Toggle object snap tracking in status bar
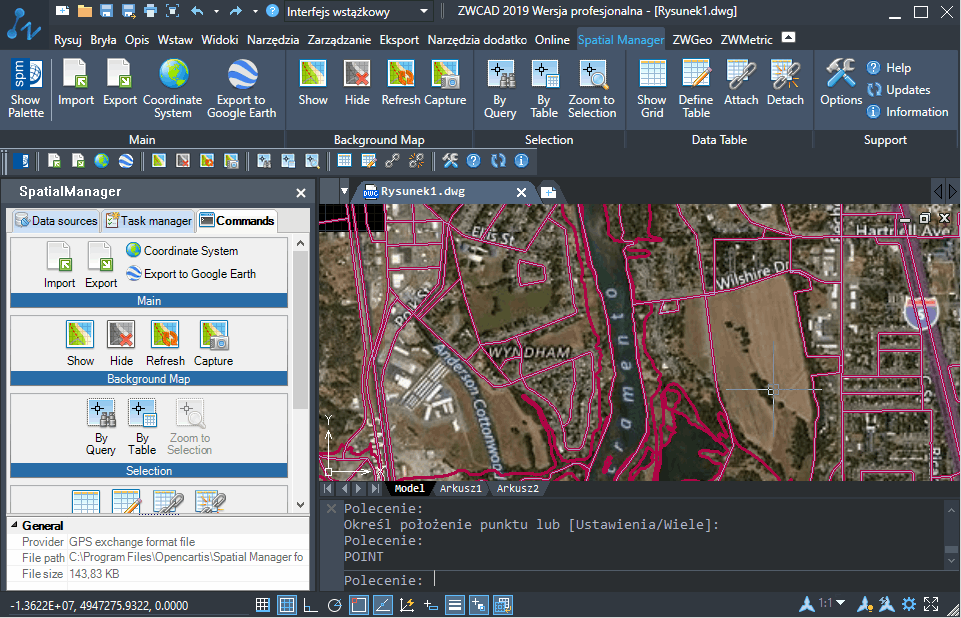The height and width of the screenshot is (618, 961). 382,605
